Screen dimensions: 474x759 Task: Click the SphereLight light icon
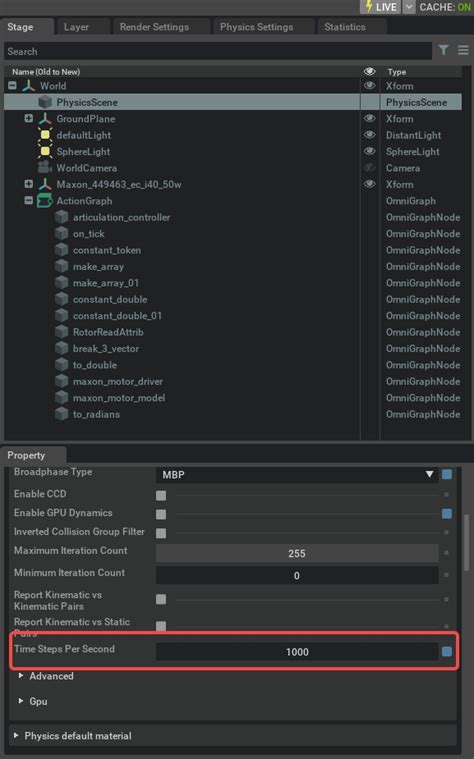[x=45, y=152]
